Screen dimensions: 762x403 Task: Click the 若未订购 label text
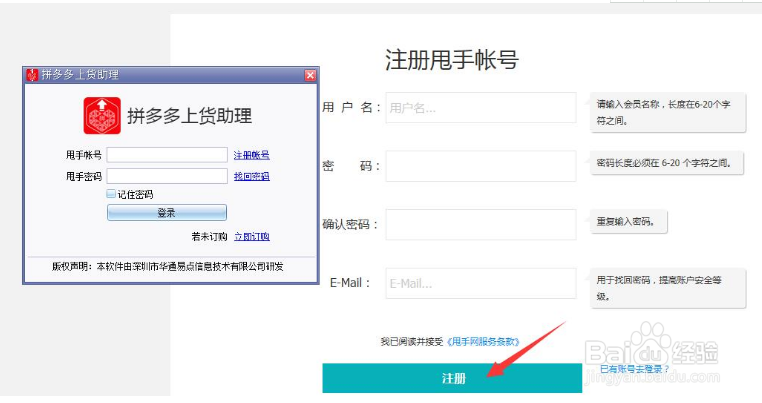209,236
